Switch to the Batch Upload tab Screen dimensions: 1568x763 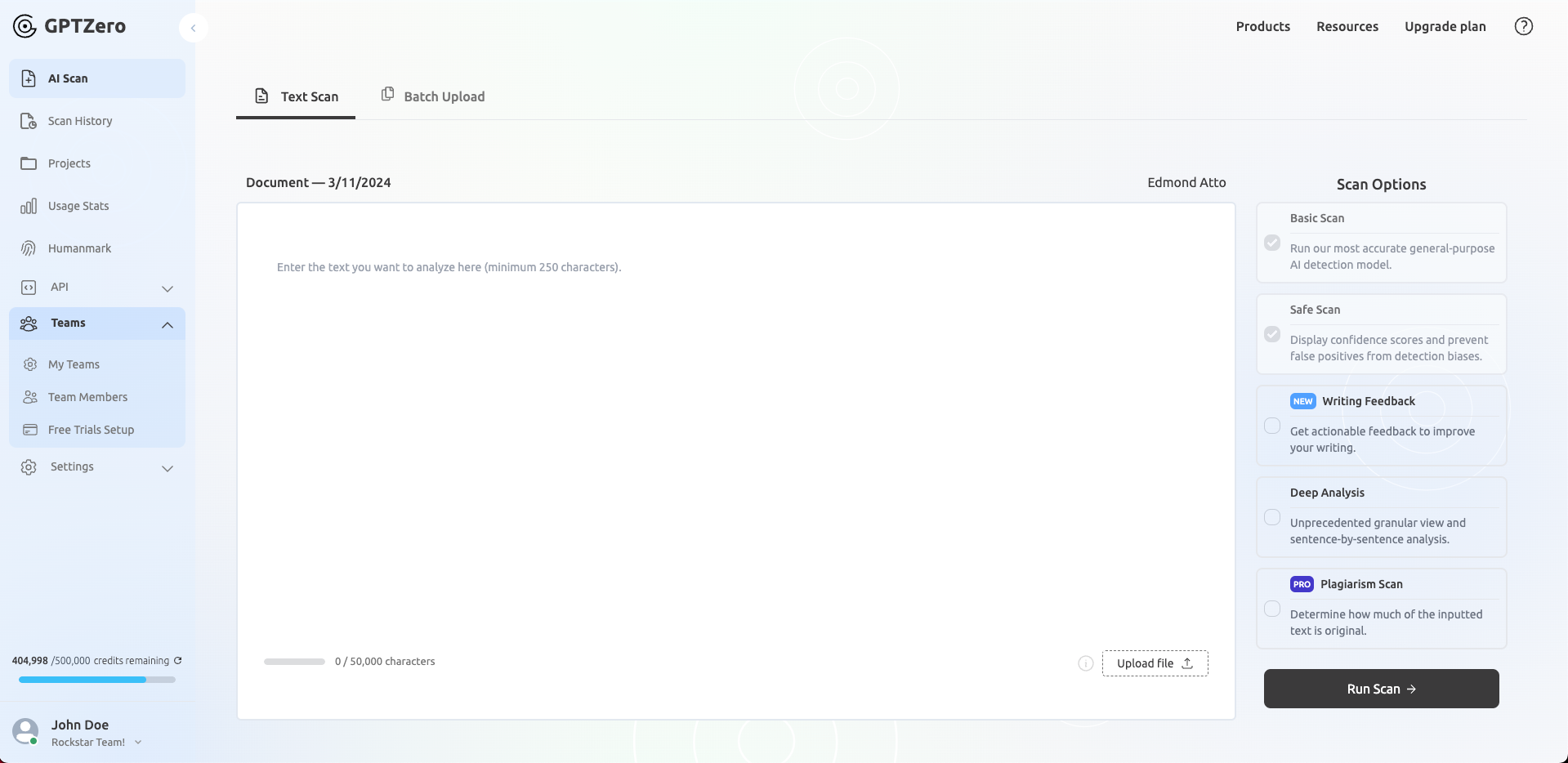[444, 96]
